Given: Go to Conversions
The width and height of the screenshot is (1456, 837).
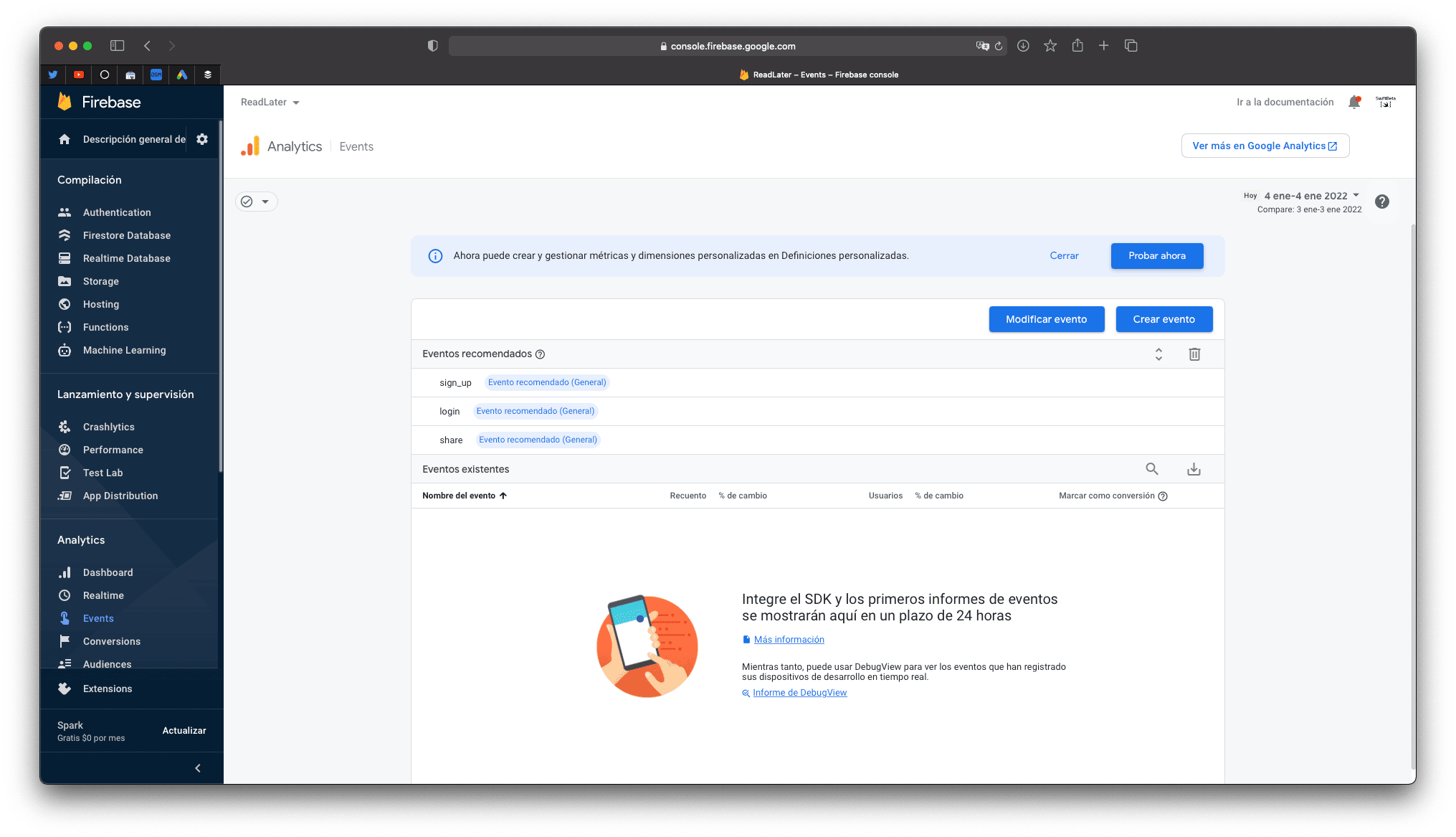Looking at the screenshot, I should [x=111, y=641].
